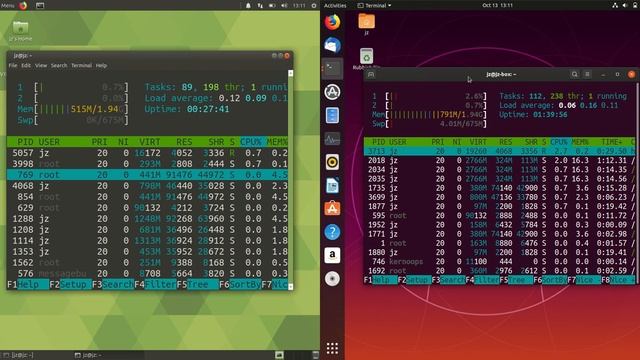Open notifications bell in MATE panel
The height and width of the screenshot is (360, 640).
[x=248, y=6]
